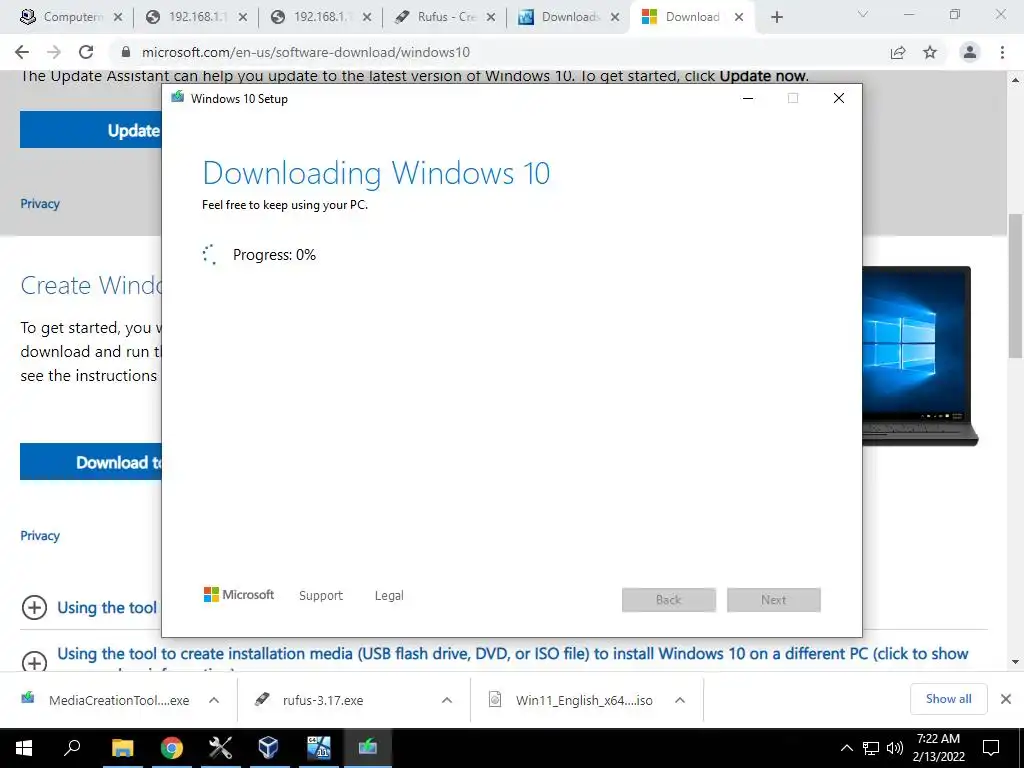Click upper Privacy link on webpage
Screen dimensions: 1024x768
[x=40, y=204]
